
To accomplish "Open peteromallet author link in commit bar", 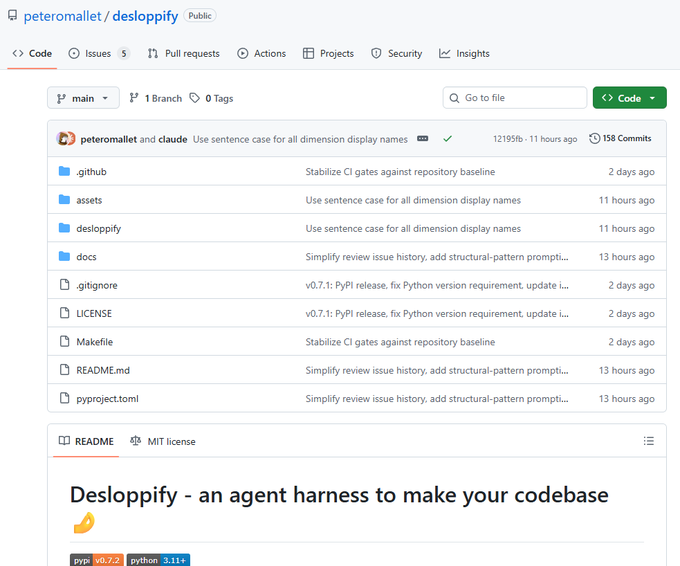I will (x=109, y=139).
